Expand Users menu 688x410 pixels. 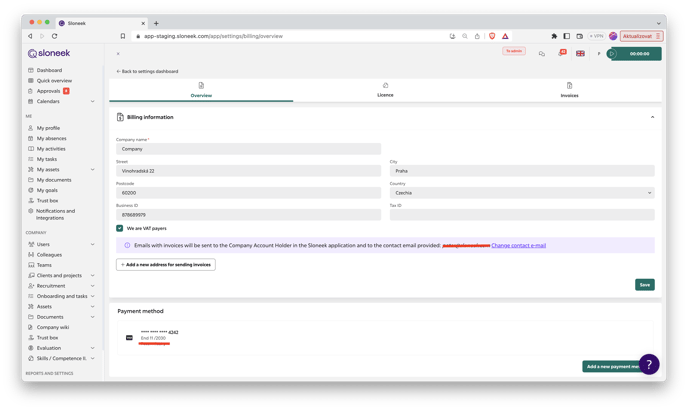coord(93,245)
